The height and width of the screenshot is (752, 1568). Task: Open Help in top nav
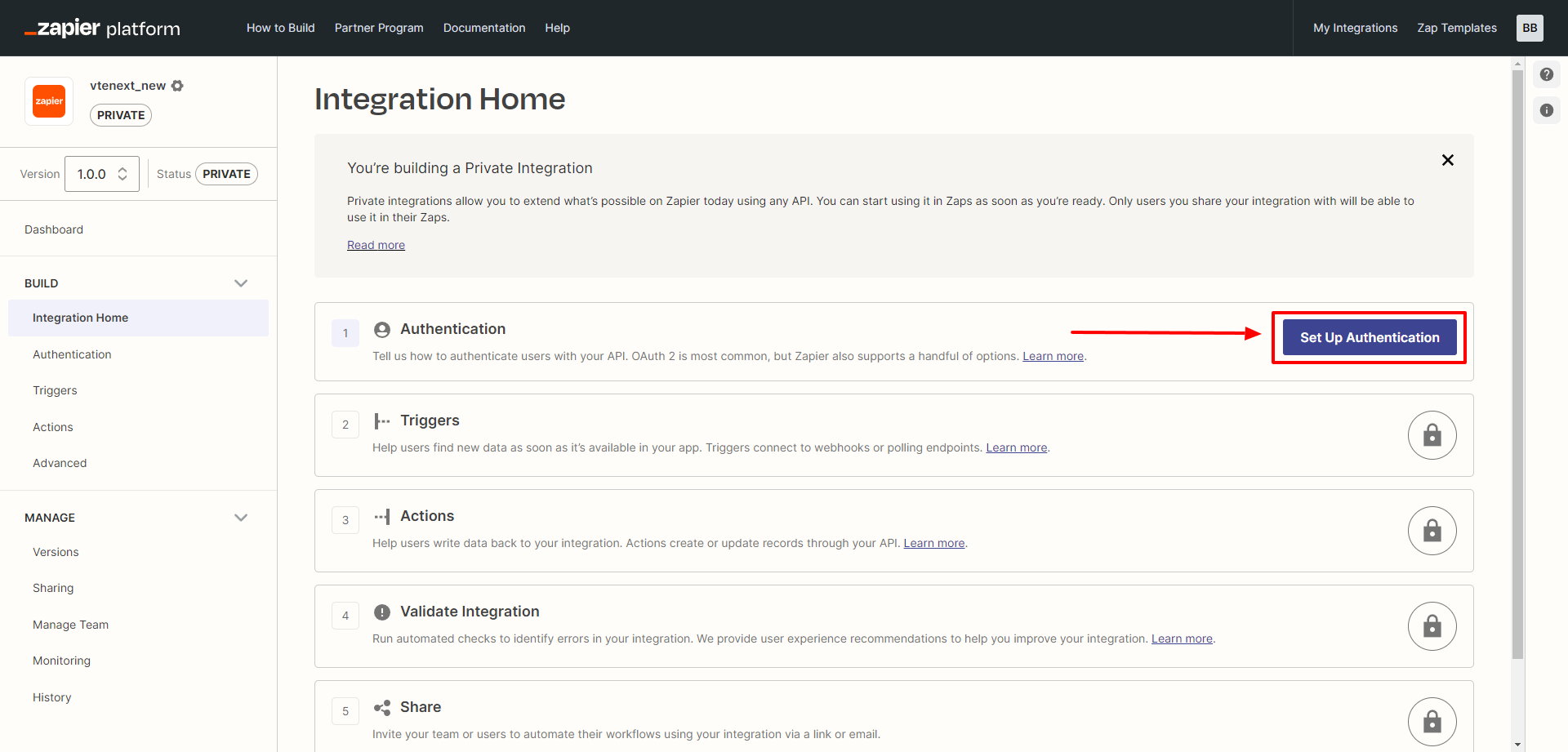pyautogui.click(x=558, y=28)
